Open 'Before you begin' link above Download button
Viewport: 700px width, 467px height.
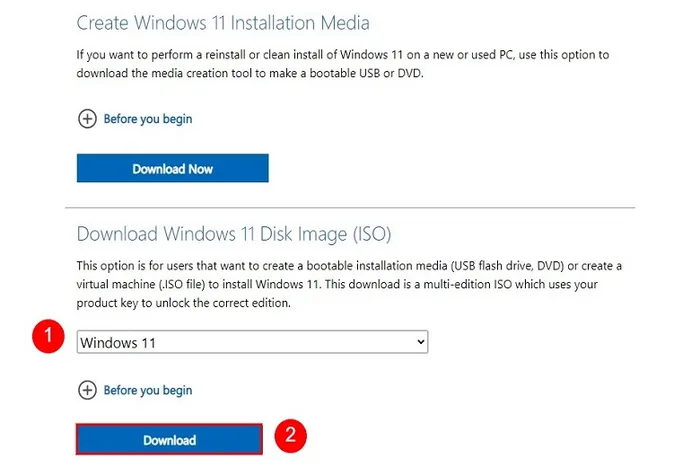pos(148,391)
